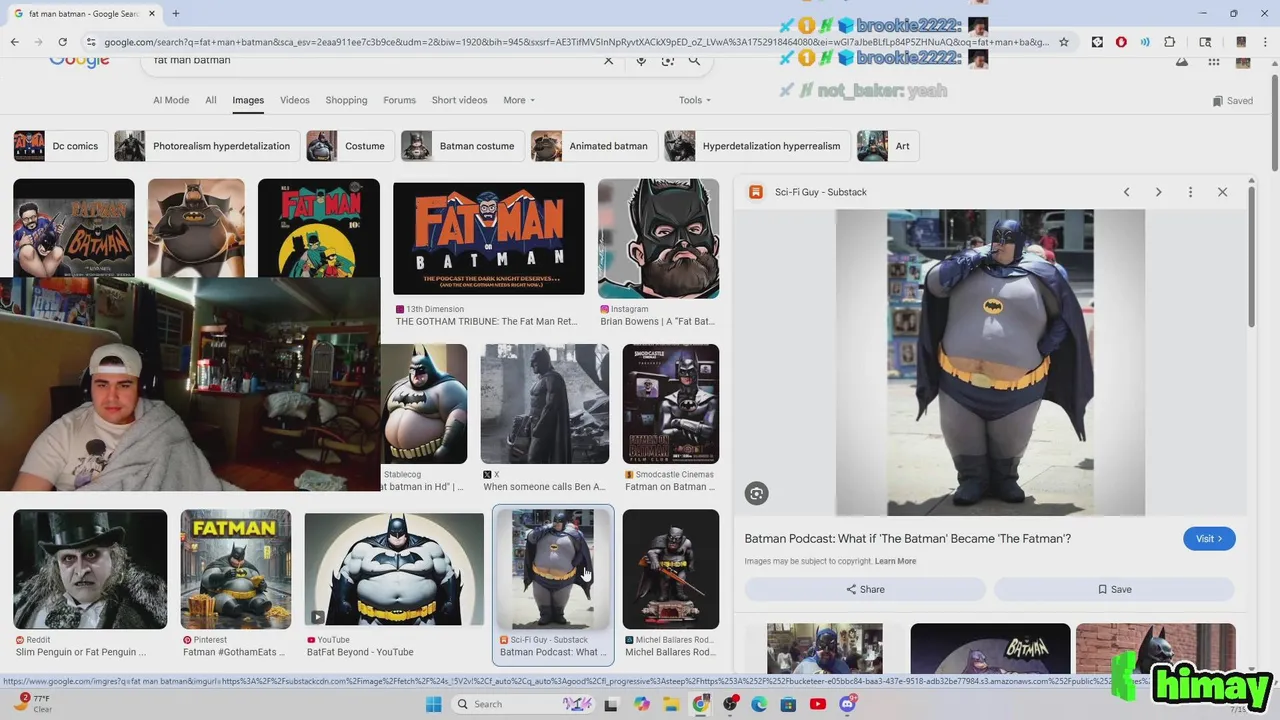The height and width of the screenshot is (720, 1280).
Task: Open the Brian Bowens Instagram thumbnail
Action: pyautogui.click(x=658, y=238)
